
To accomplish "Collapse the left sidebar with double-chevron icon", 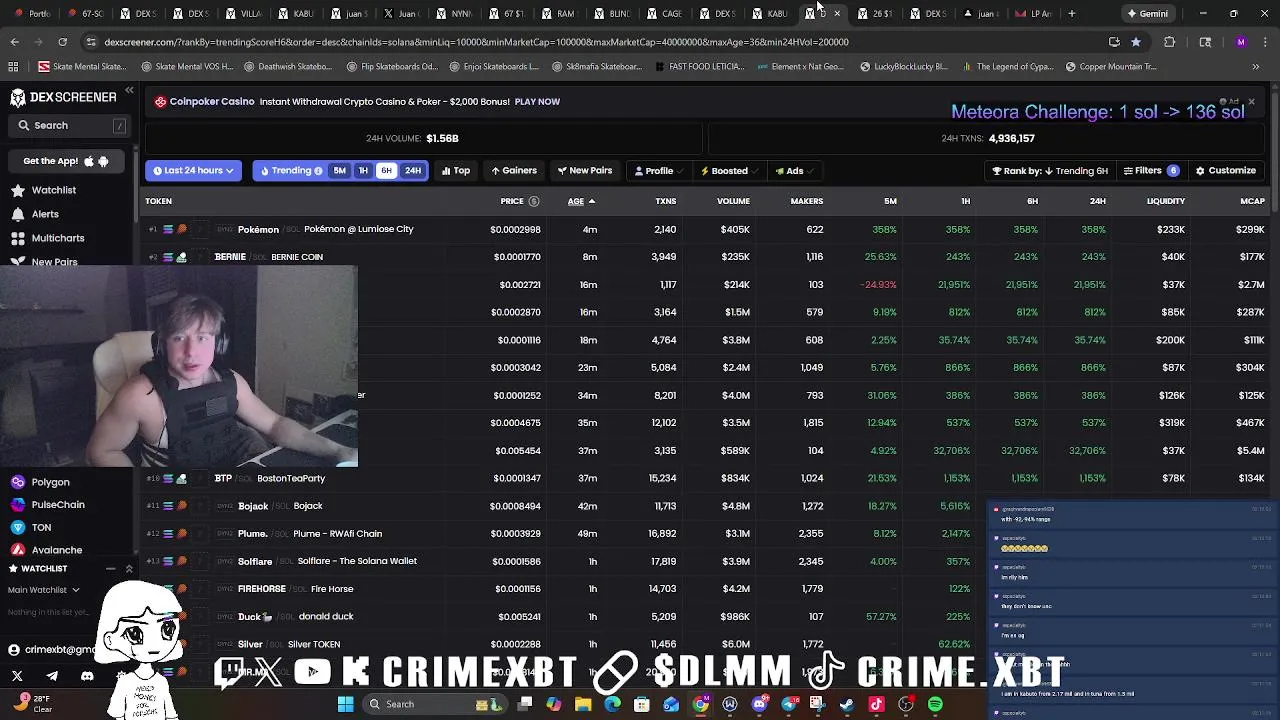I will pyautogui.click(x=129, y=91).
